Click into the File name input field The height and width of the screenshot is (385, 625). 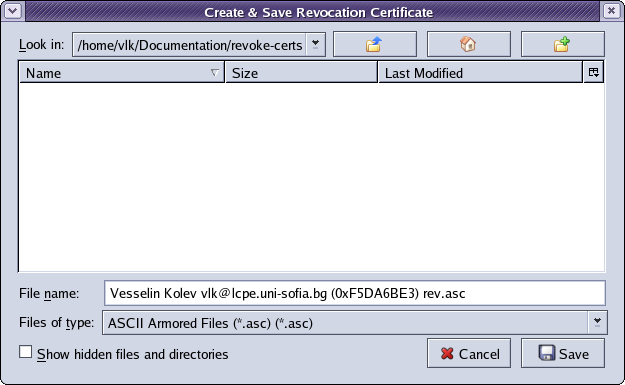[x=355, y=293]
